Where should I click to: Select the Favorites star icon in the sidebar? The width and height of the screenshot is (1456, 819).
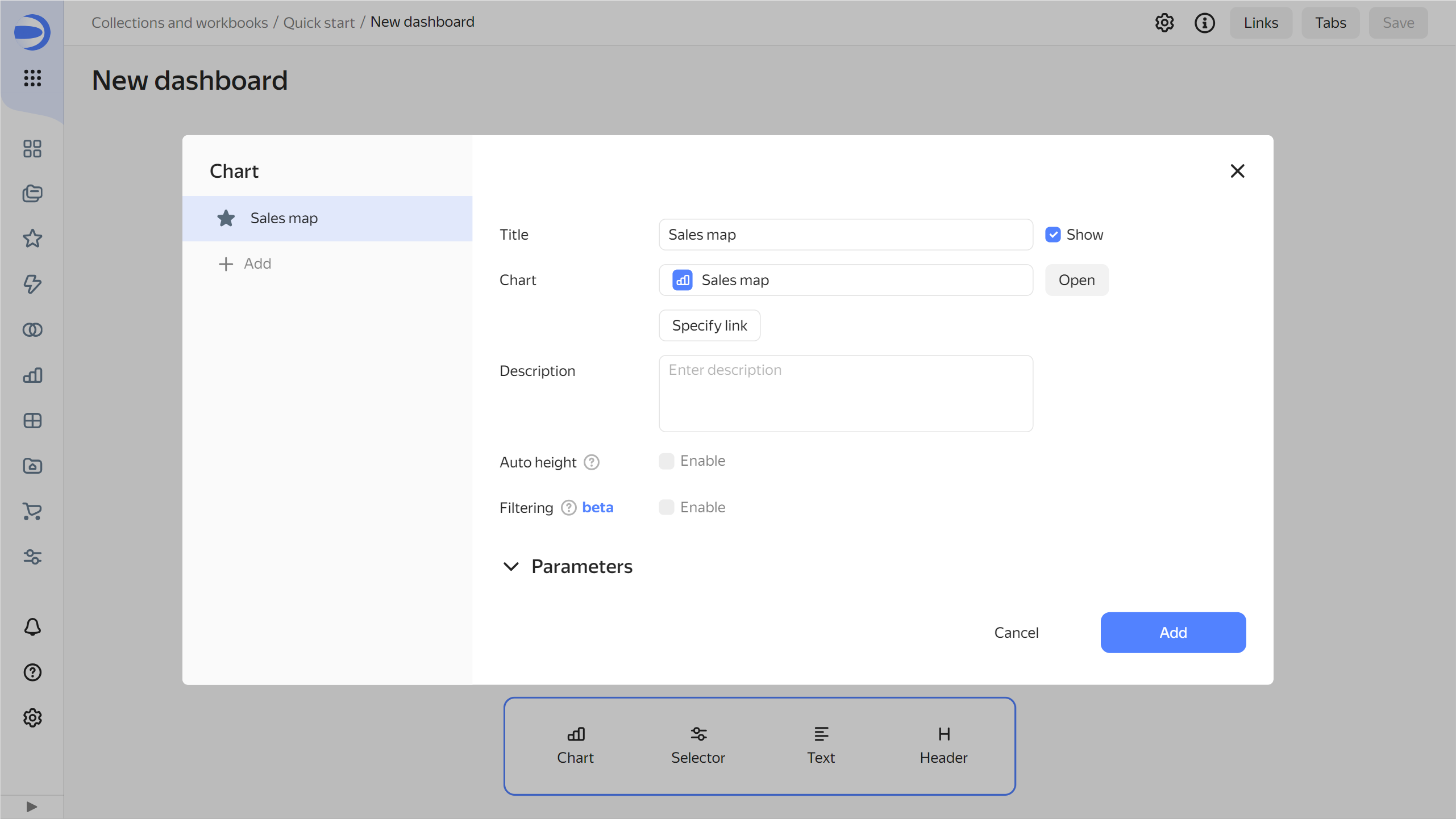tap(32, 239)
